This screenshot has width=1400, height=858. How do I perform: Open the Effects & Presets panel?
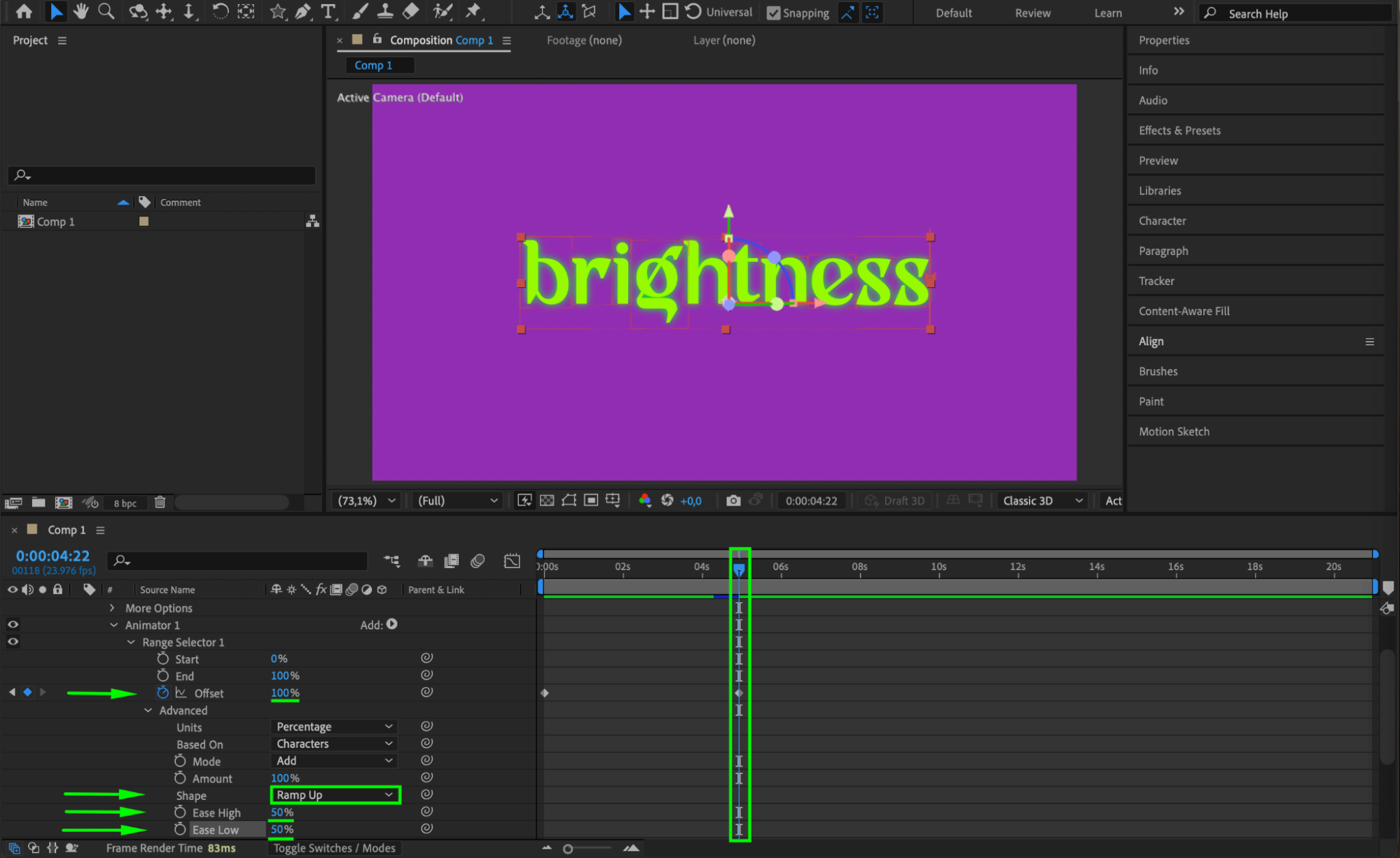(1179, 130)
